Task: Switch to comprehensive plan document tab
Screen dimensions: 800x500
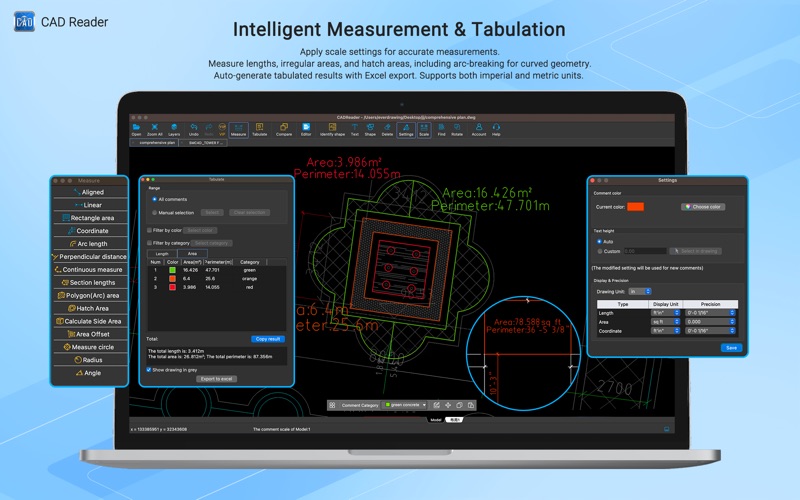Action: click(x=155, y=143)
